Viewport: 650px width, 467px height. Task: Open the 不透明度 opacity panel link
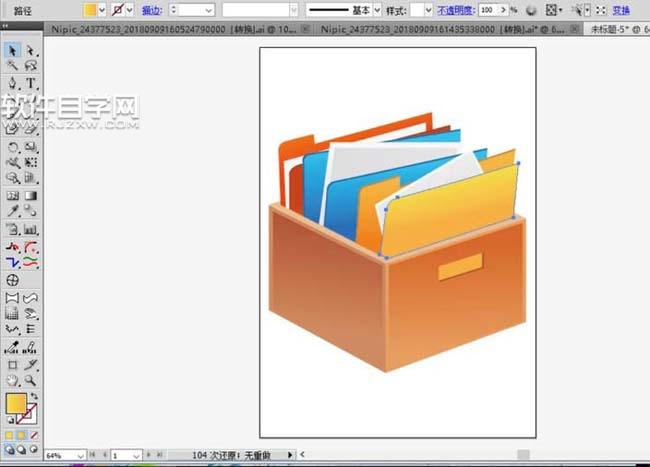[456, 10]
